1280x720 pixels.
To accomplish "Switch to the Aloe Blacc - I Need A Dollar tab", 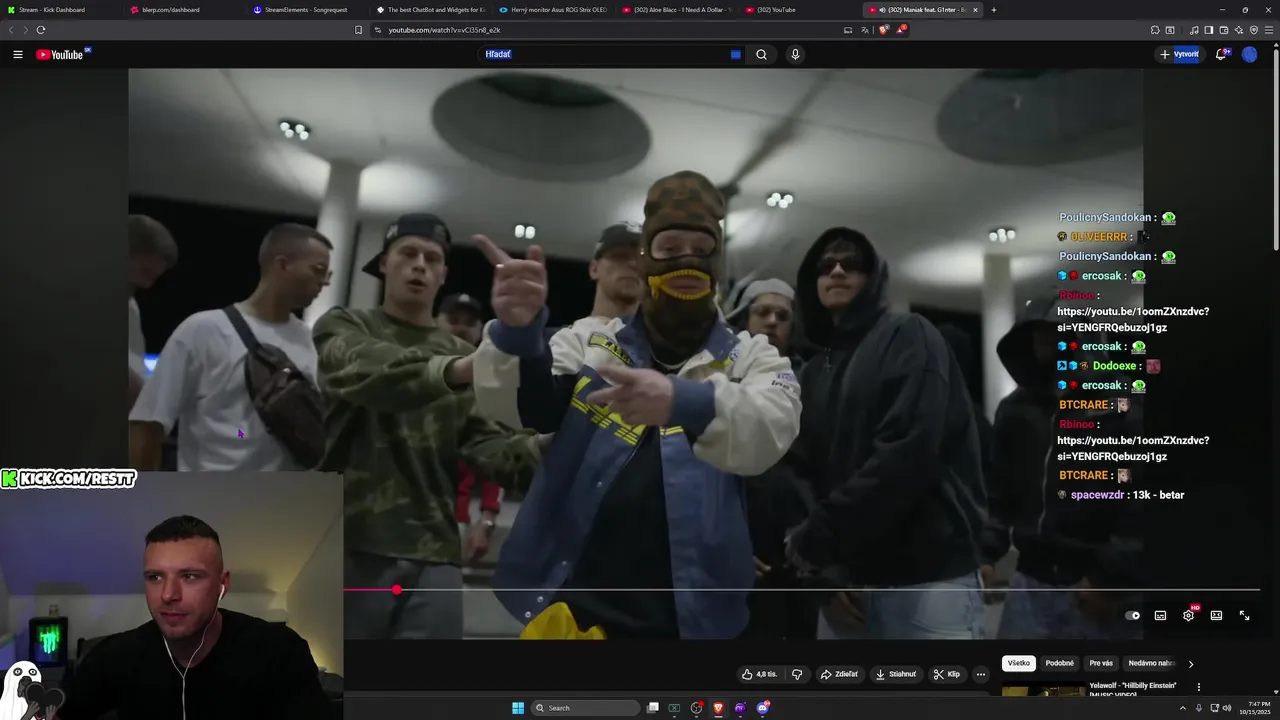I will click(676, 10).
